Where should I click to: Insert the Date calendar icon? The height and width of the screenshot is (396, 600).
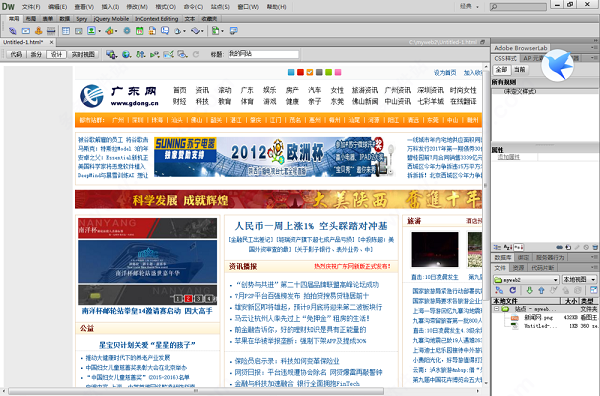140,31
